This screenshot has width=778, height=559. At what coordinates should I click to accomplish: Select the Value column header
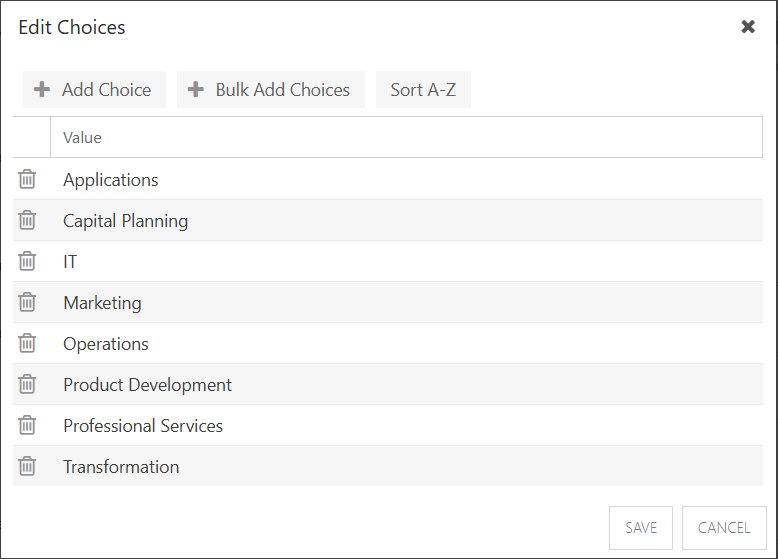pos(406,137)
